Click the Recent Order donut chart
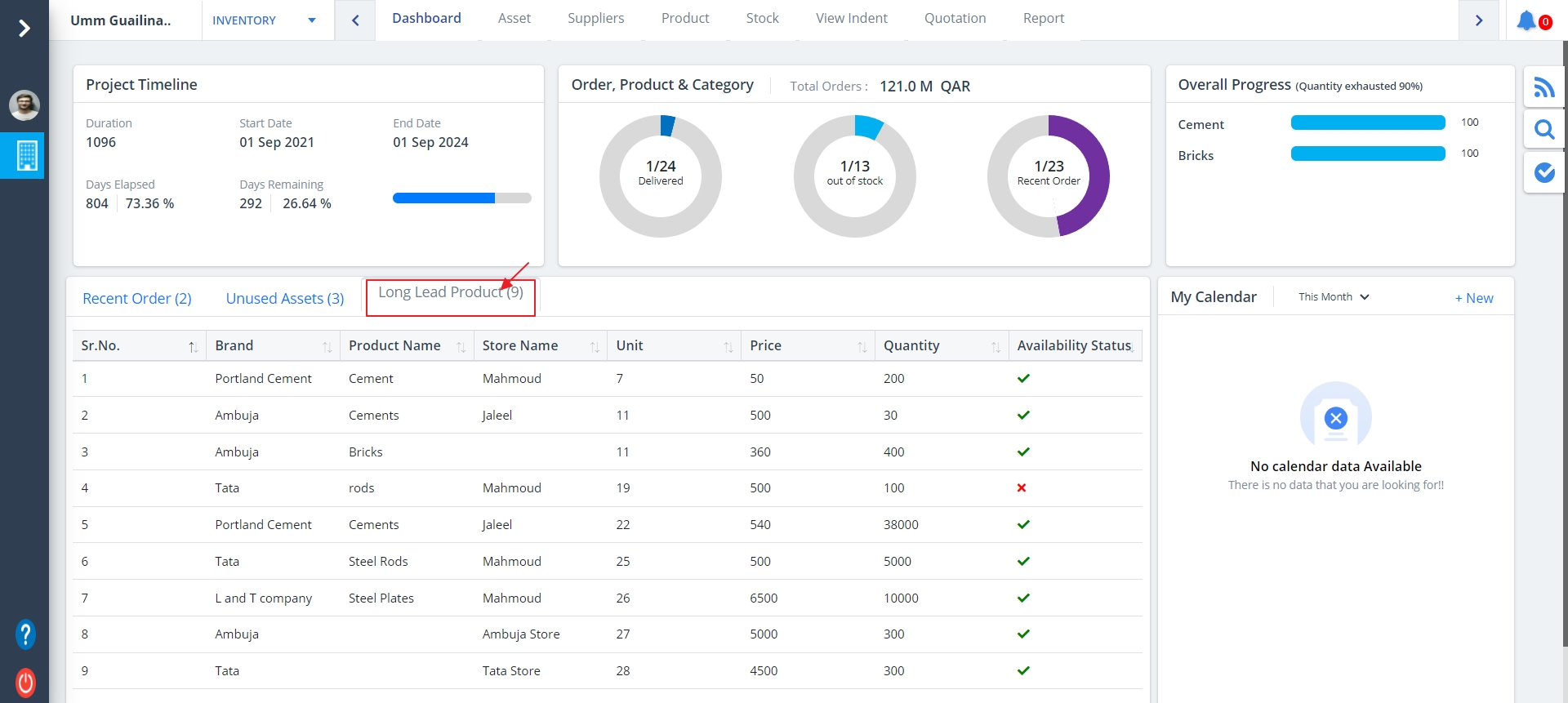 click(1048, 176)
